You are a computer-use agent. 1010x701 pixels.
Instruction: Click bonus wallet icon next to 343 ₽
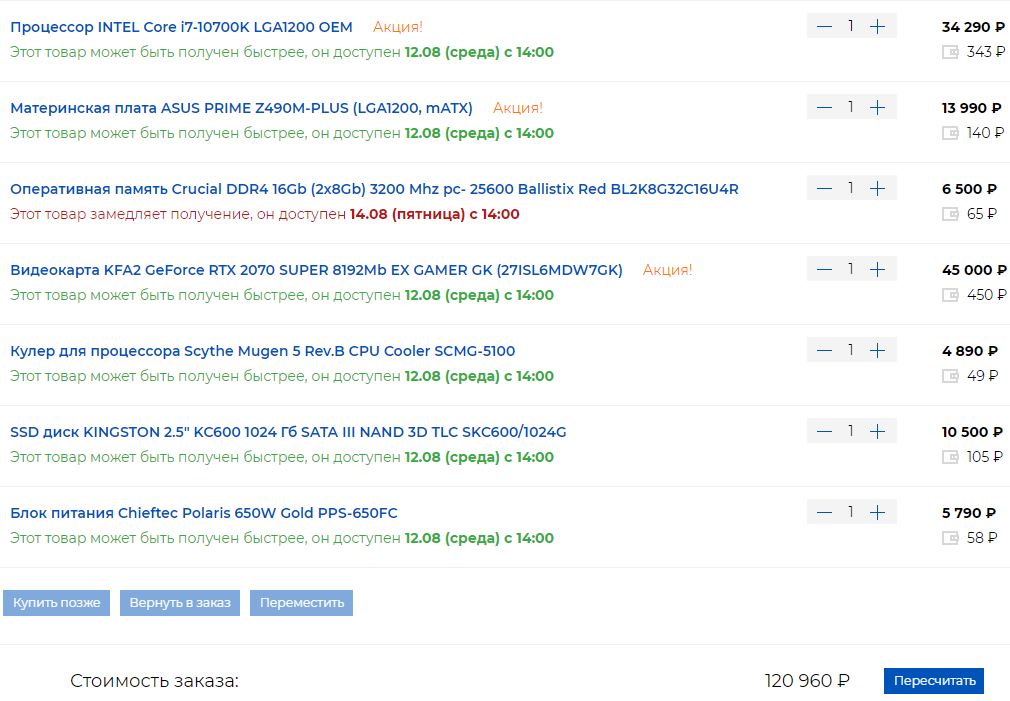[x=950, y=52]
